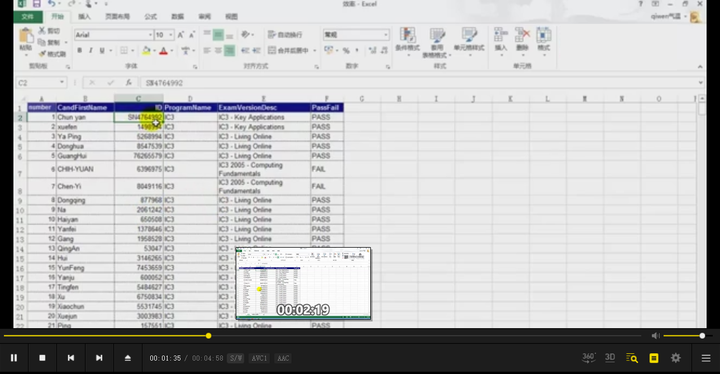The image size is (720, 374).
Task: Skip to the next track
Action: coord(99,357)
